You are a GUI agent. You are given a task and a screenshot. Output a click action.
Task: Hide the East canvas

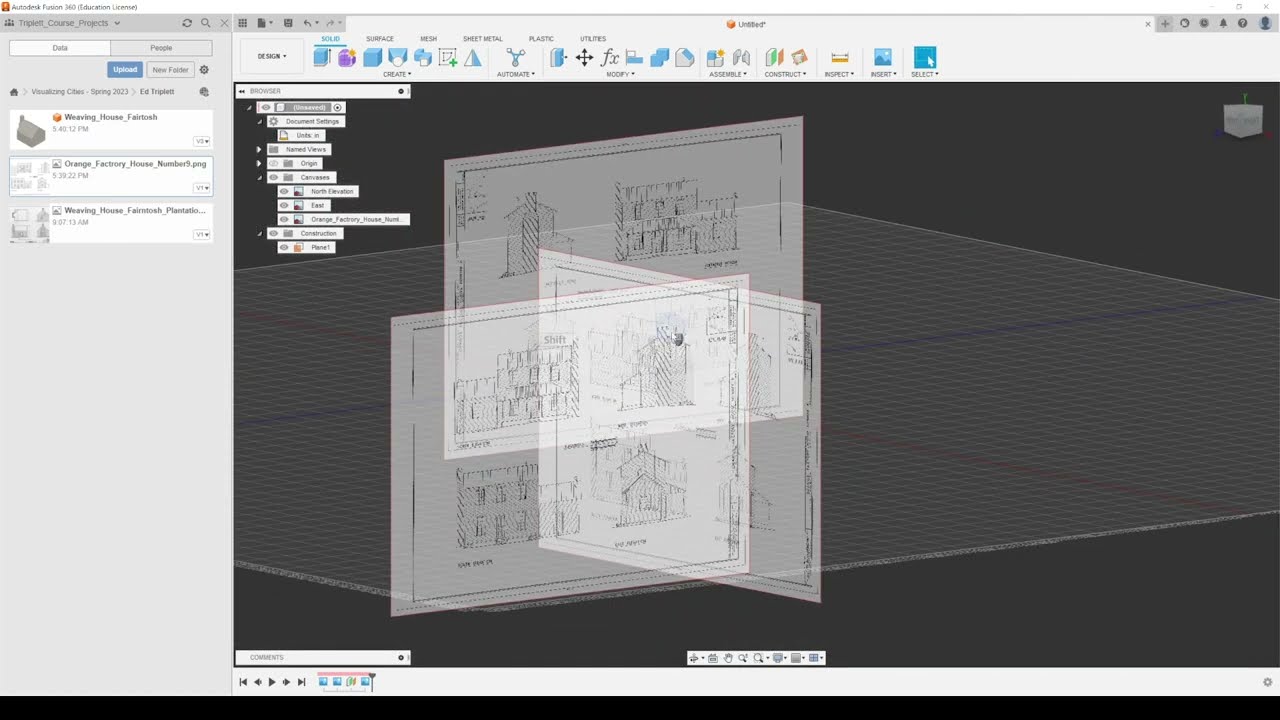284,205
